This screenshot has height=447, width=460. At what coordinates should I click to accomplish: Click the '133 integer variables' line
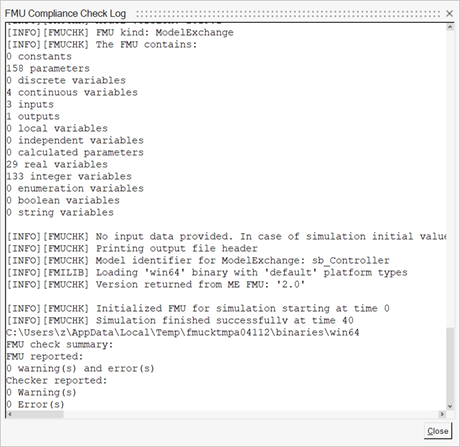[x=69, y=176]
